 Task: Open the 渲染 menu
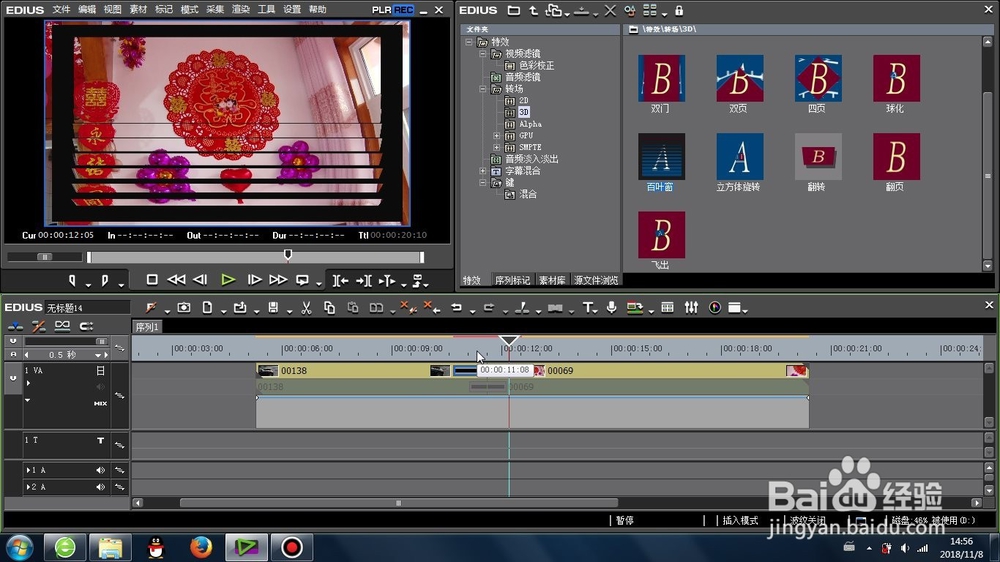click(x=240, y=10)
